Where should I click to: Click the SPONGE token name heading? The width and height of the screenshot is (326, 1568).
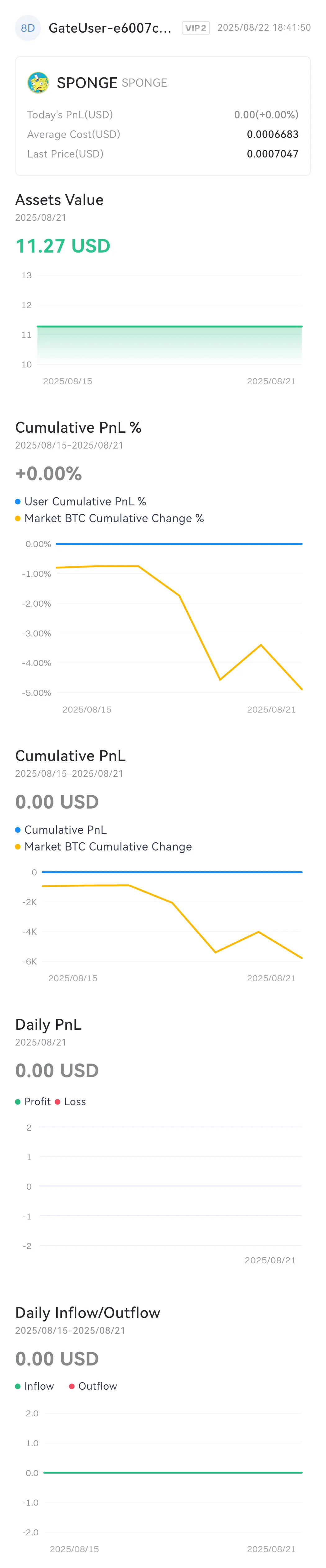[87, 83]
